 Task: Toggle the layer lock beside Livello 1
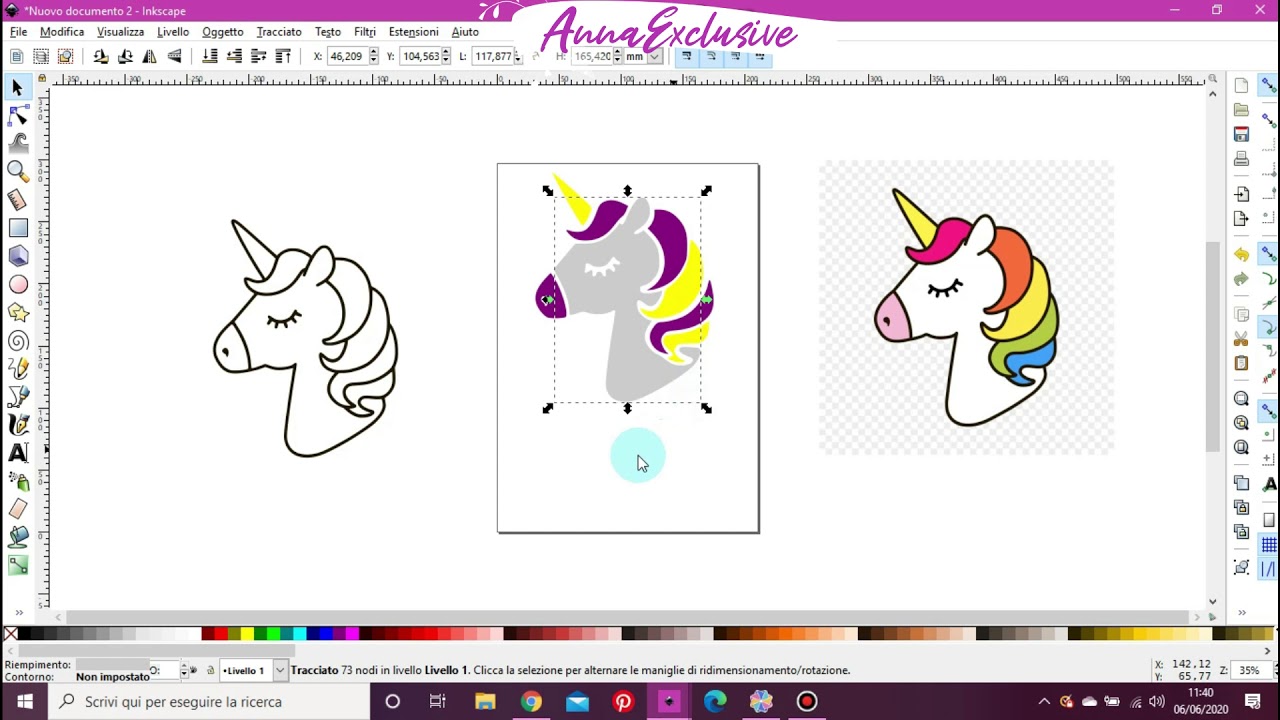[210, 670]
